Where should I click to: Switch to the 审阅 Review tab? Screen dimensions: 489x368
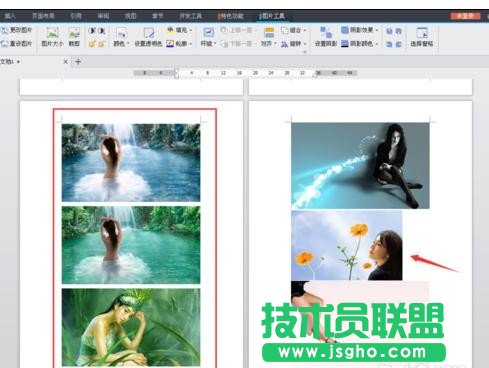coord(103,16)
